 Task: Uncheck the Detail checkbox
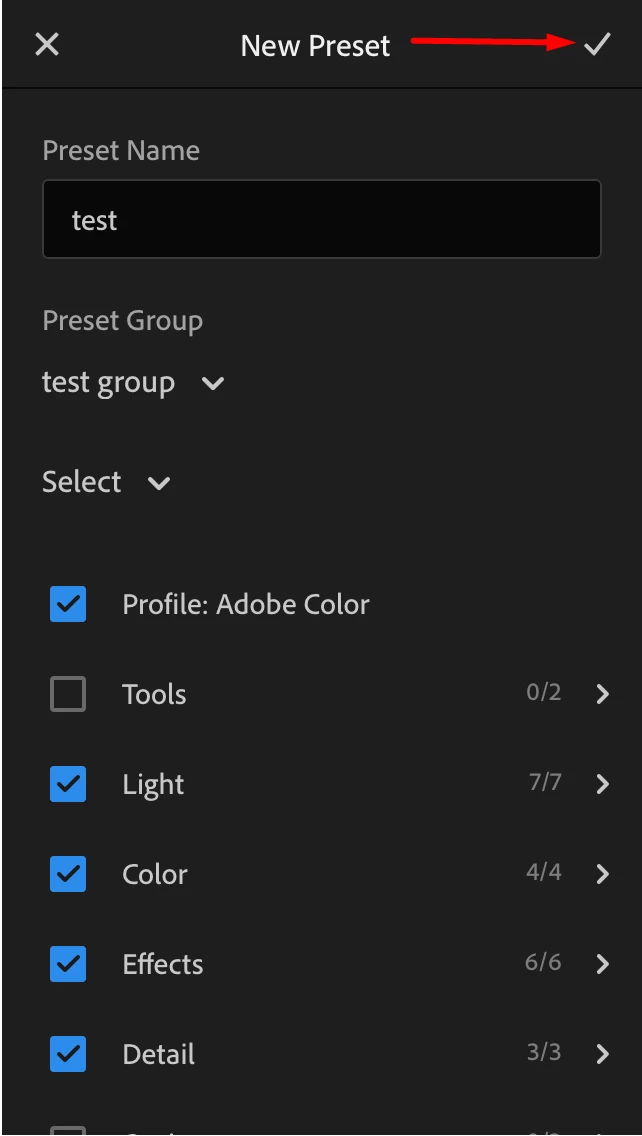pos(68,1054)
